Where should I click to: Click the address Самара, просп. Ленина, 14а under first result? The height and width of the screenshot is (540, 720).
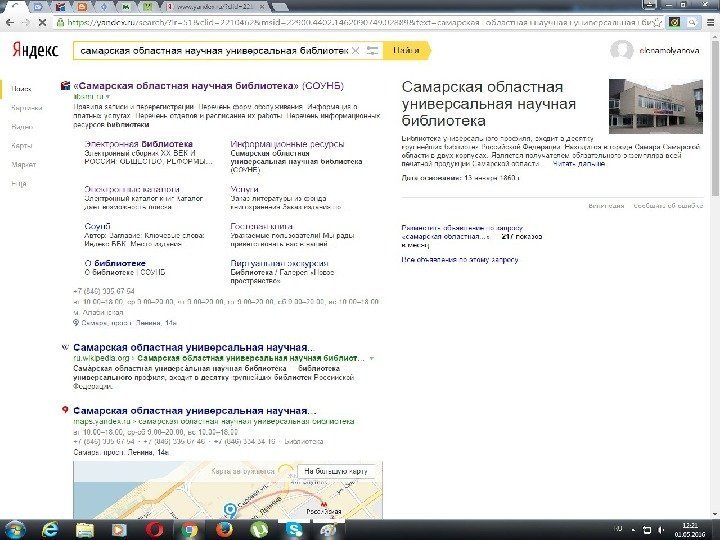click(x=129, y=323)
